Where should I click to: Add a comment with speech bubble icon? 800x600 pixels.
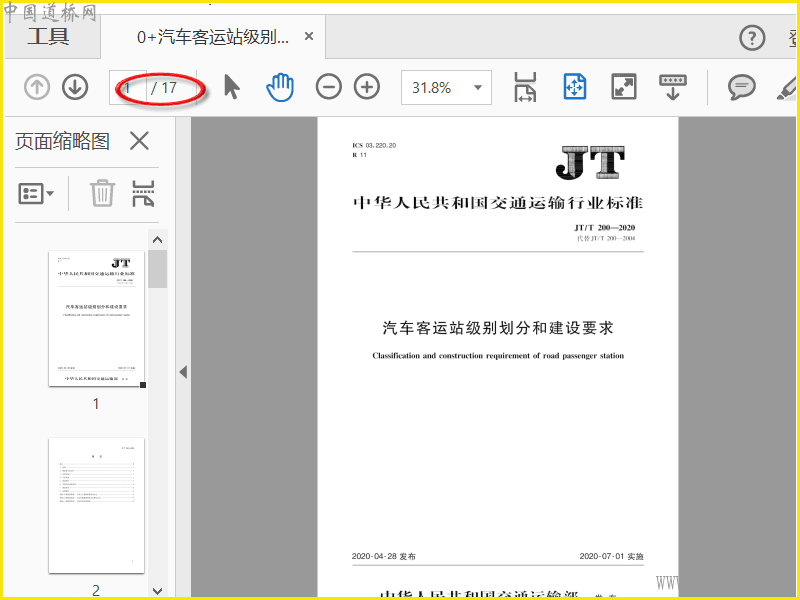click(x=741, y=87)
